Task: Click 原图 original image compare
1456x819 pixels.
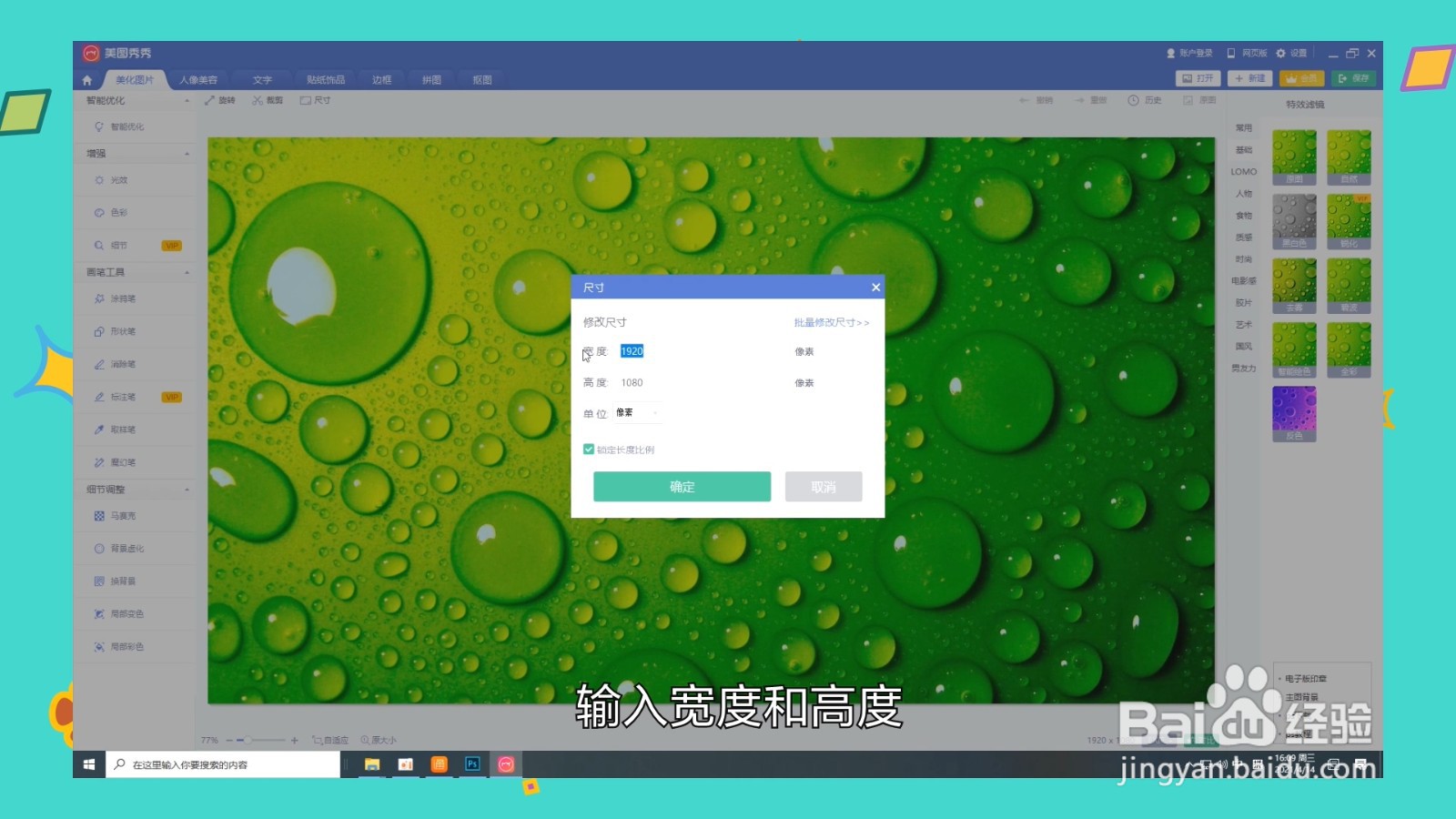Action: (1199, 100)
